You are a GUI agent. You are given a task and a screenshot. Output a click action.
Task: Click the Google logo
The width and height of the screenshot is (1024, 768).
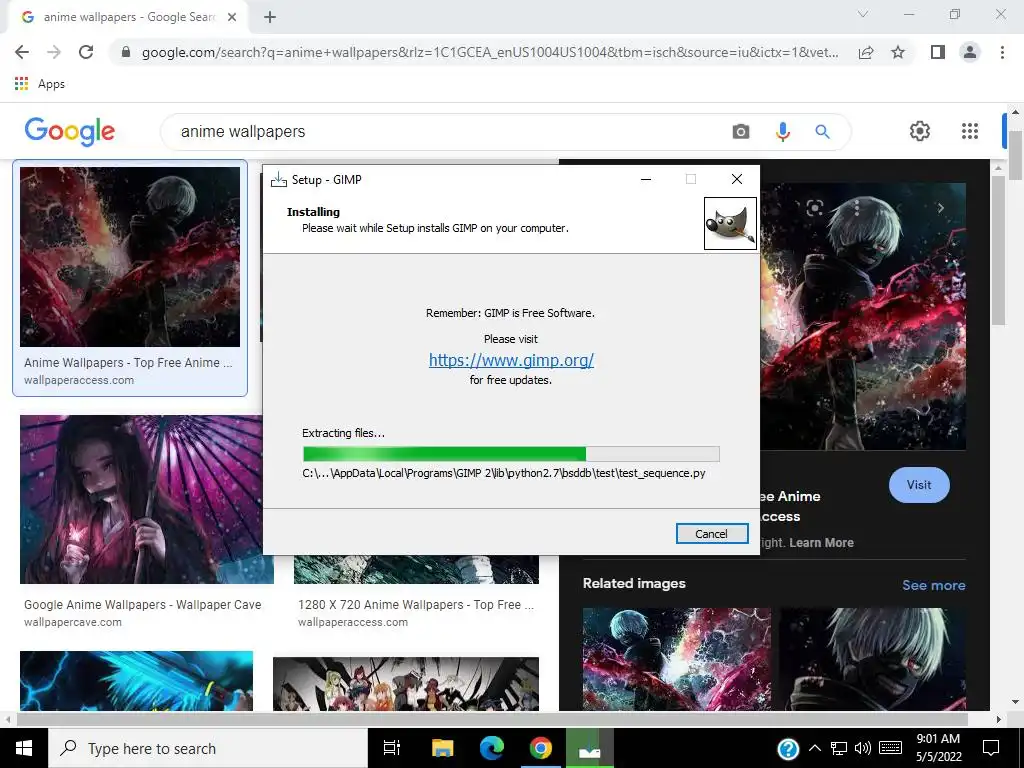click(x=69, y=131)
